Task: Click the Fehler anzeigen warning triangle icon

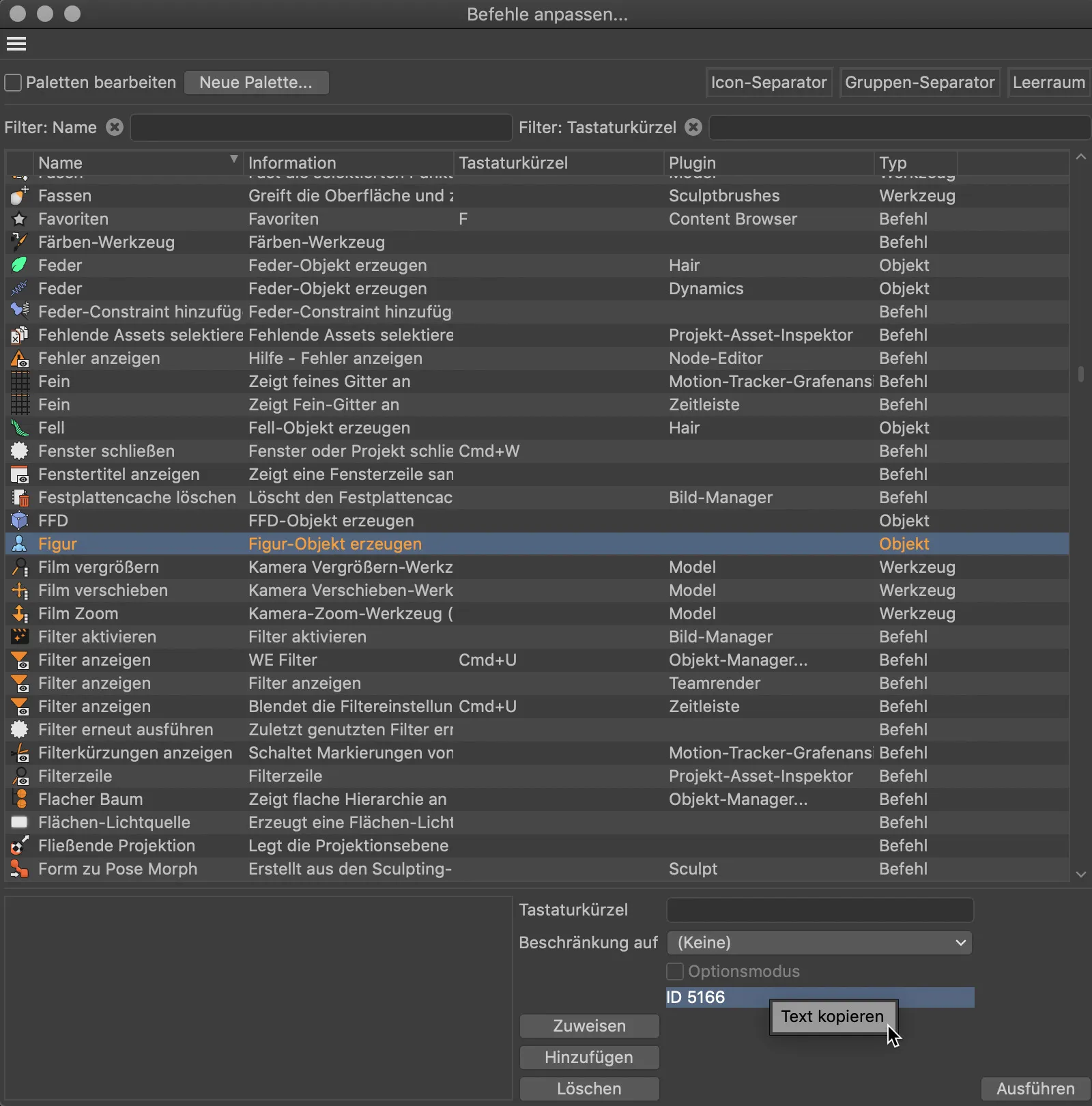Action: click(x=19, y=358)
